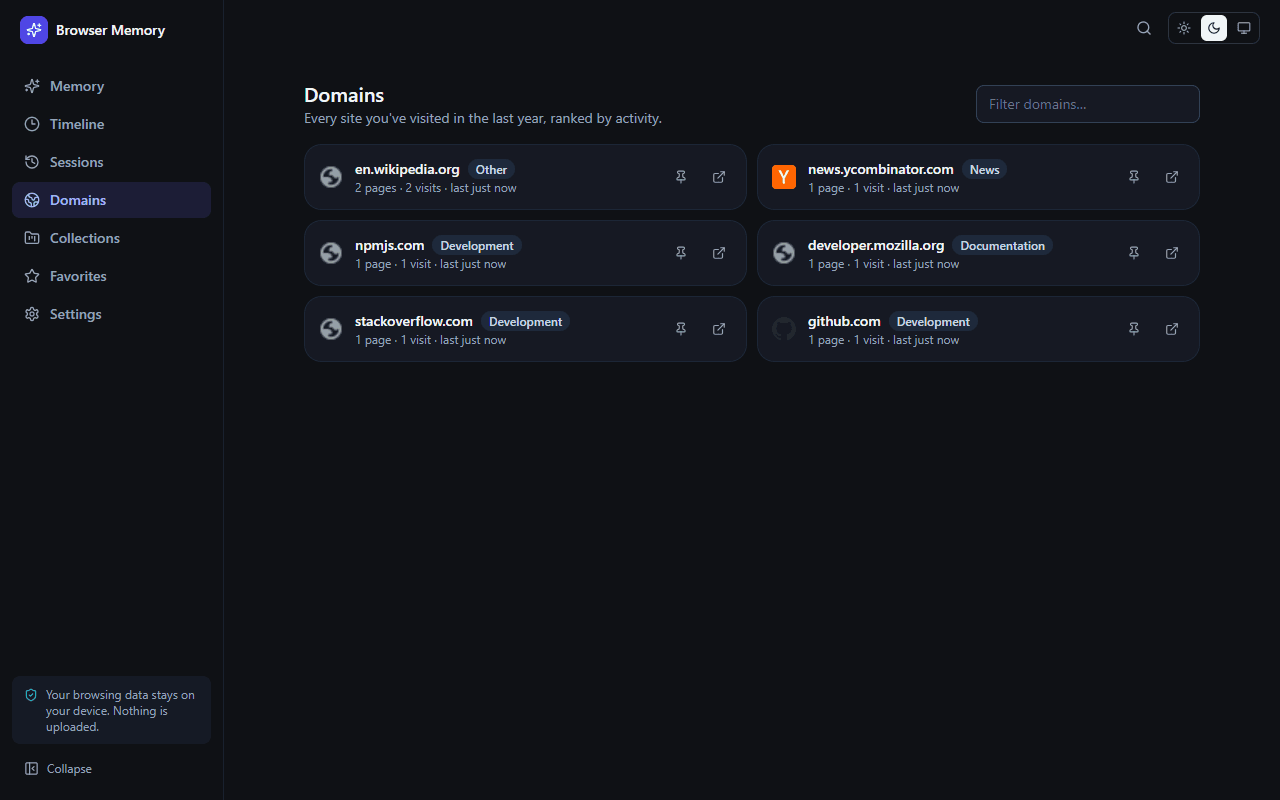Open Sessions from the sidebar

pyautogui.click(x=111, y=162)
